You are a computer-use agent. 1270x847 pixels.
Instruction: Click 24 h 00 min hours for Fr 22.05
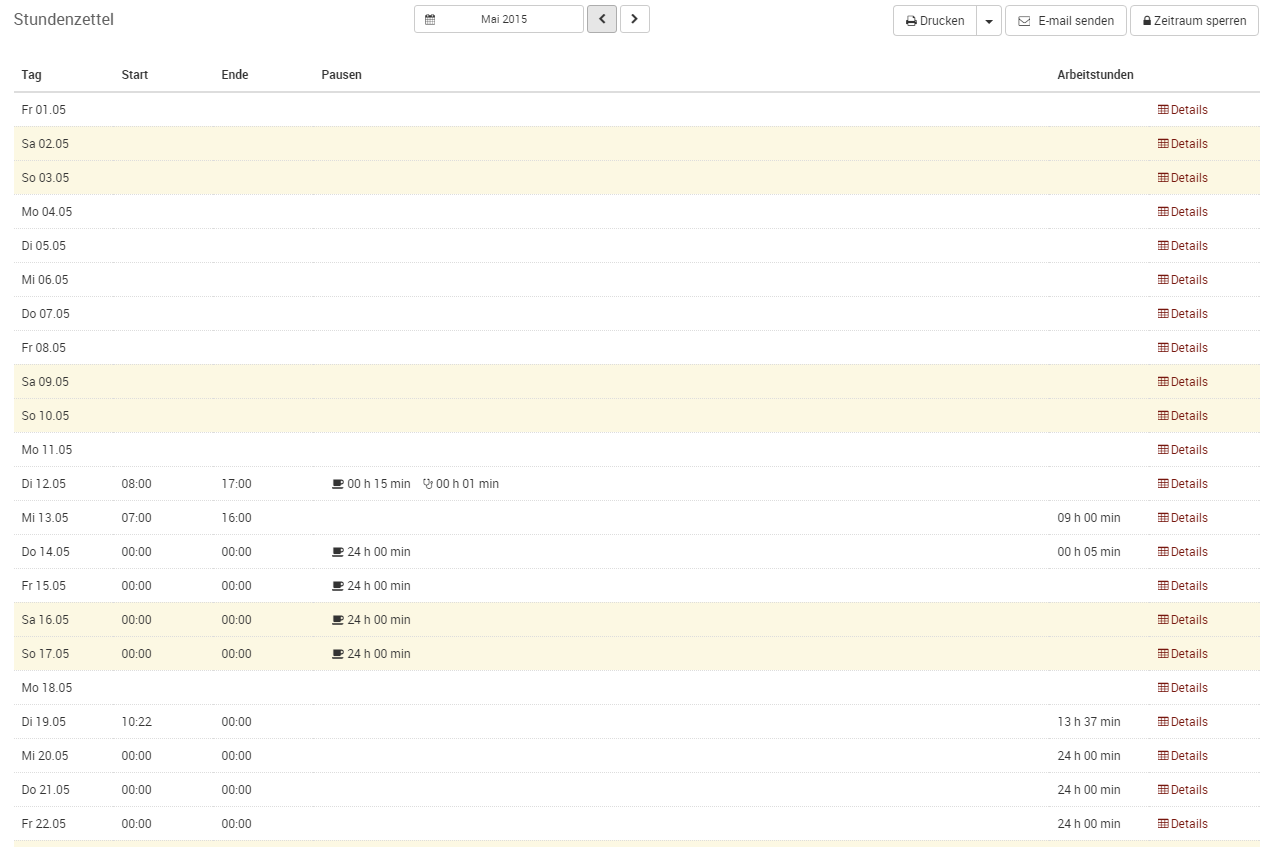pos(1089,824)
